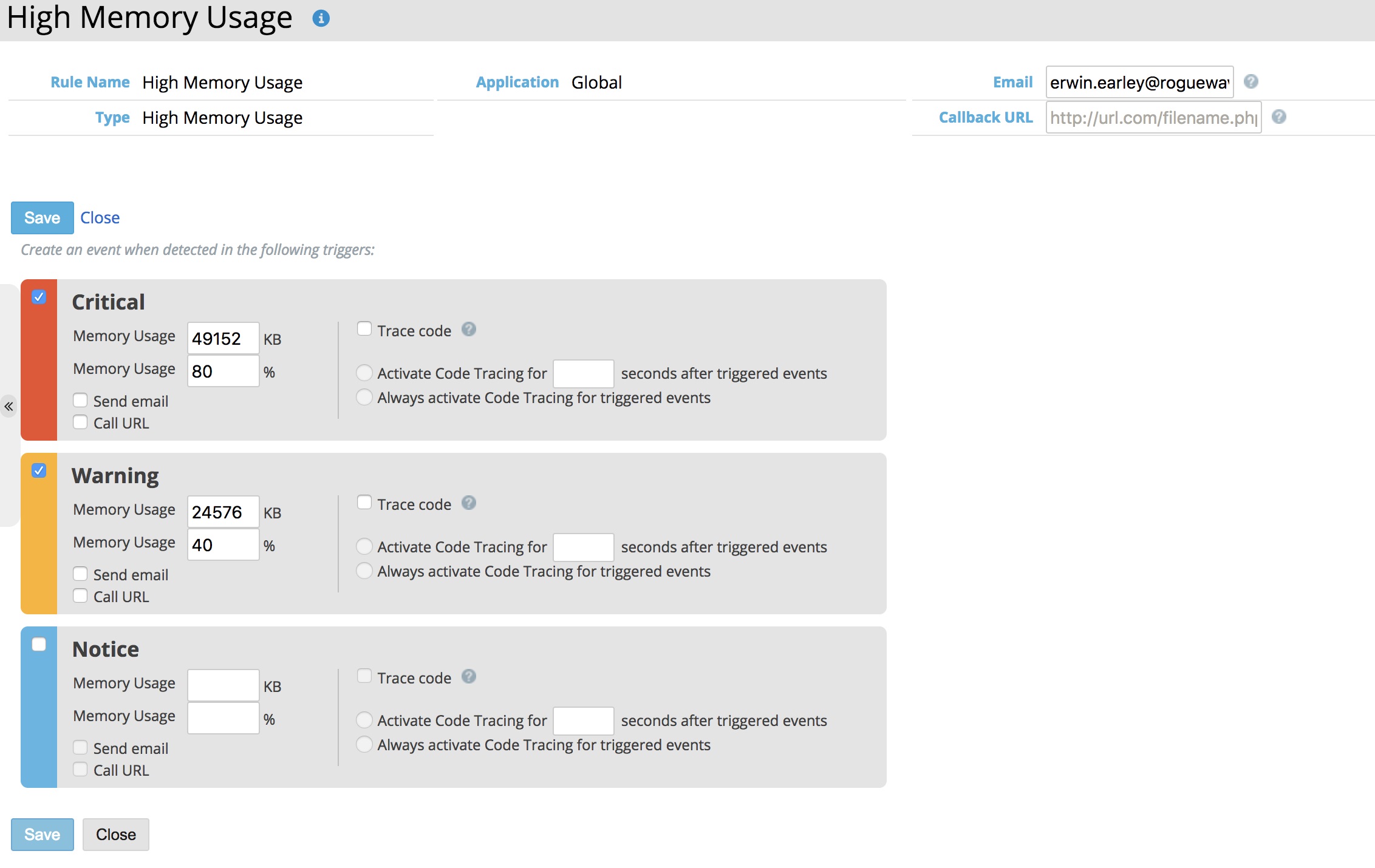Select Always activate Code Tracing in Critical
The image size is (1375, 868).
[364, 397]
